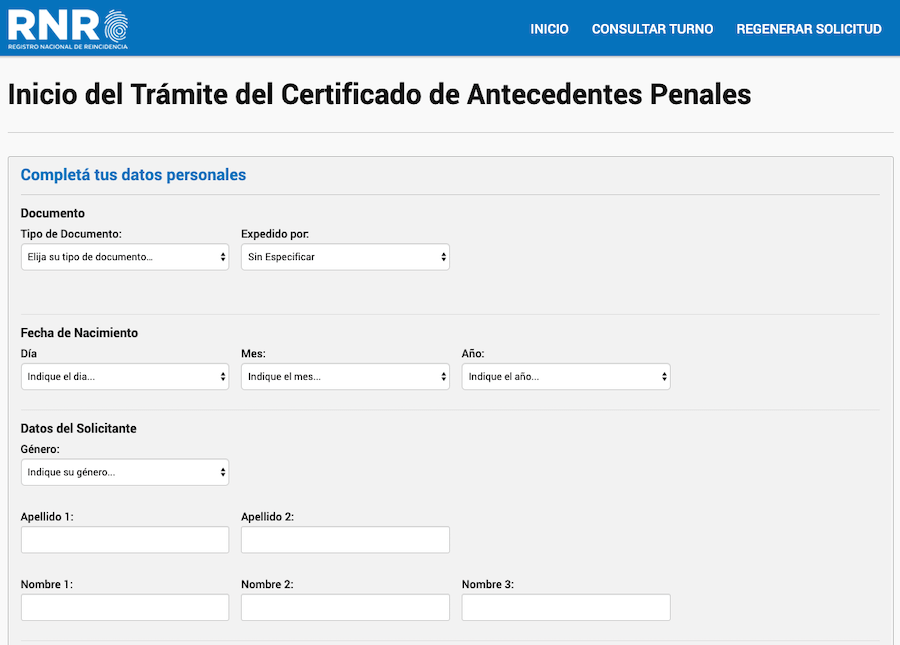This screenshot has width=900, height=645.
Task: Click inside the Nombre 2 field
Action: point(344,606)
